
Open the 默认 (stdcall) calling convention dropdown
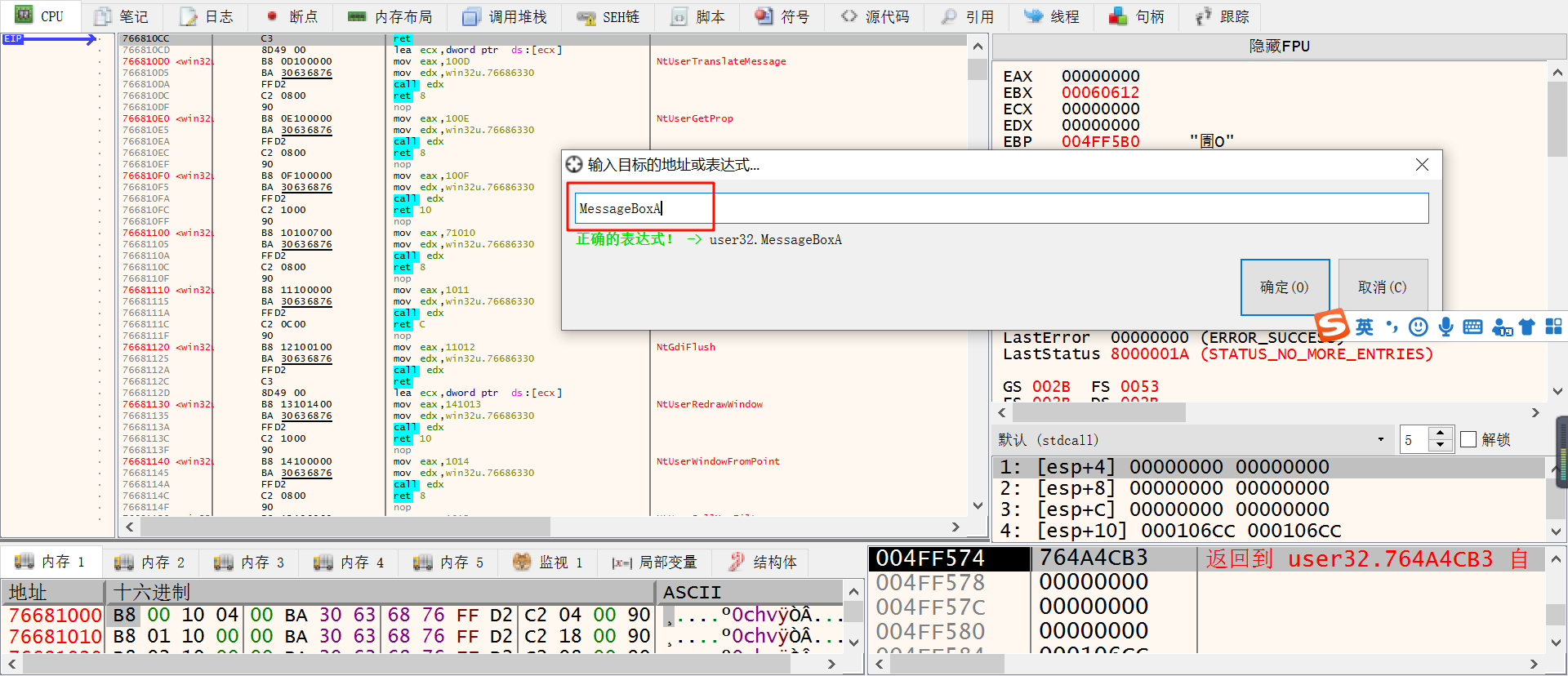[x=1192, y=440]
